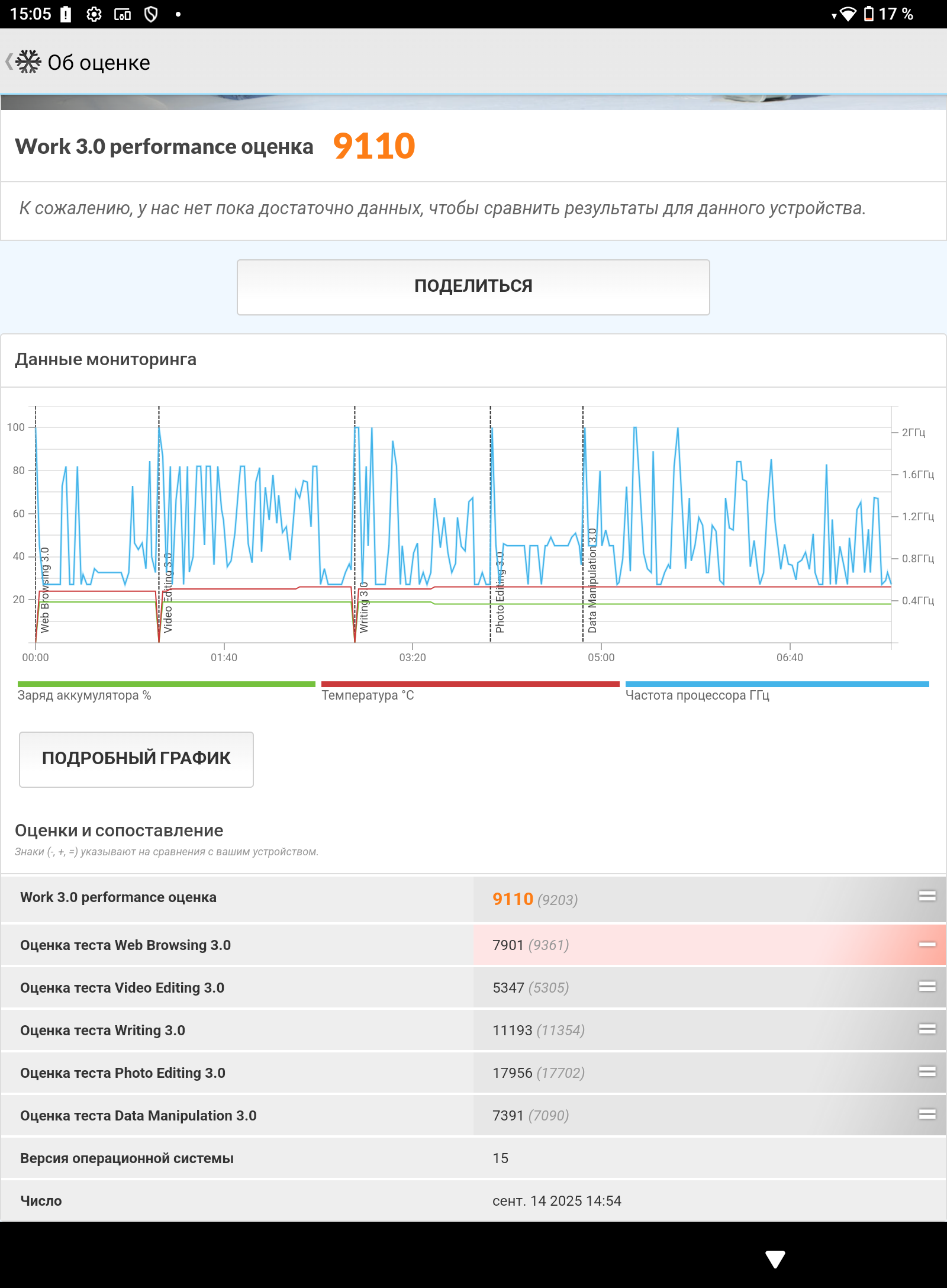Tap the large orange 9110 score

374,146
